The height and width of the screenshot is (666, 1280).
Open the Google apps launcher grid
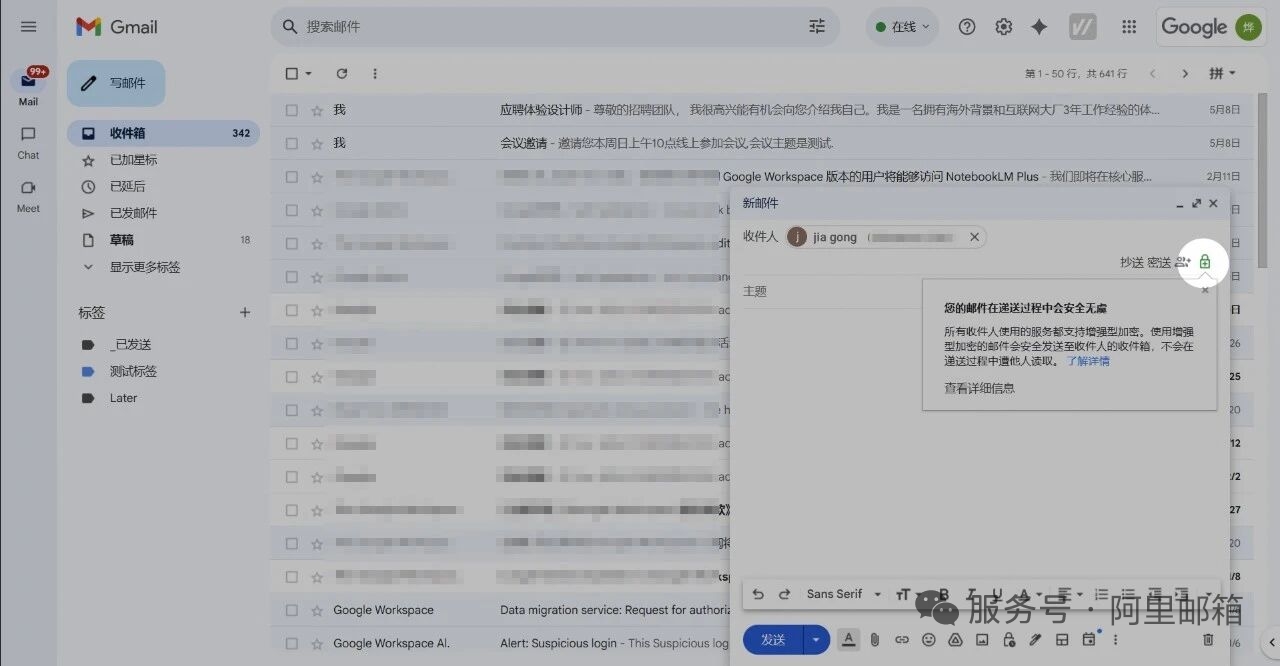click(x=1129, y=26)
